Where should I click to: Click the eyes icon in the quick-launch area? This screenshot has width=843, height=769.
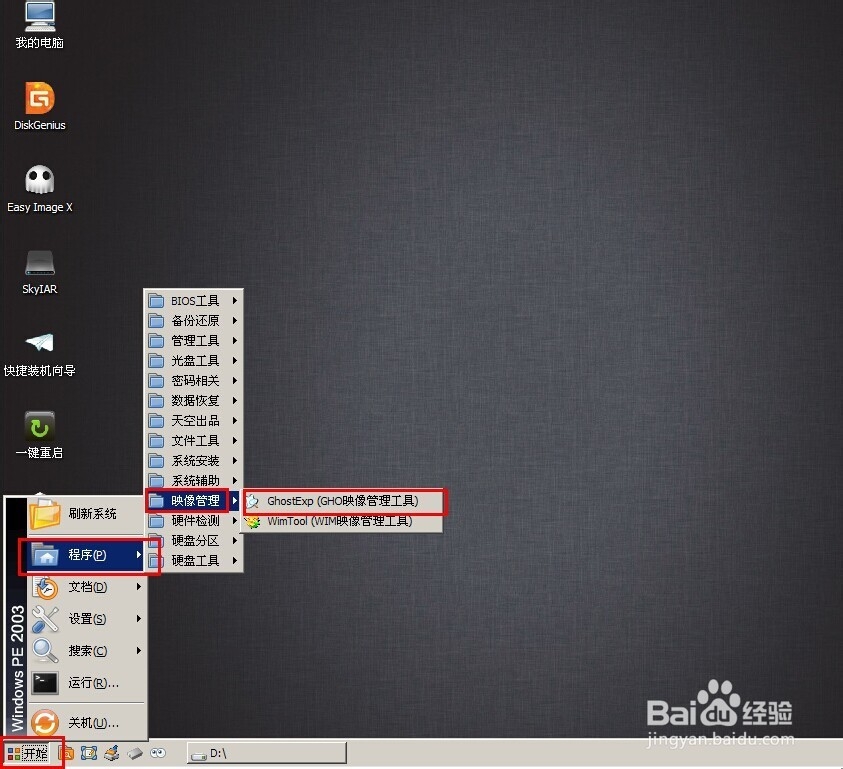click(160, 753)
